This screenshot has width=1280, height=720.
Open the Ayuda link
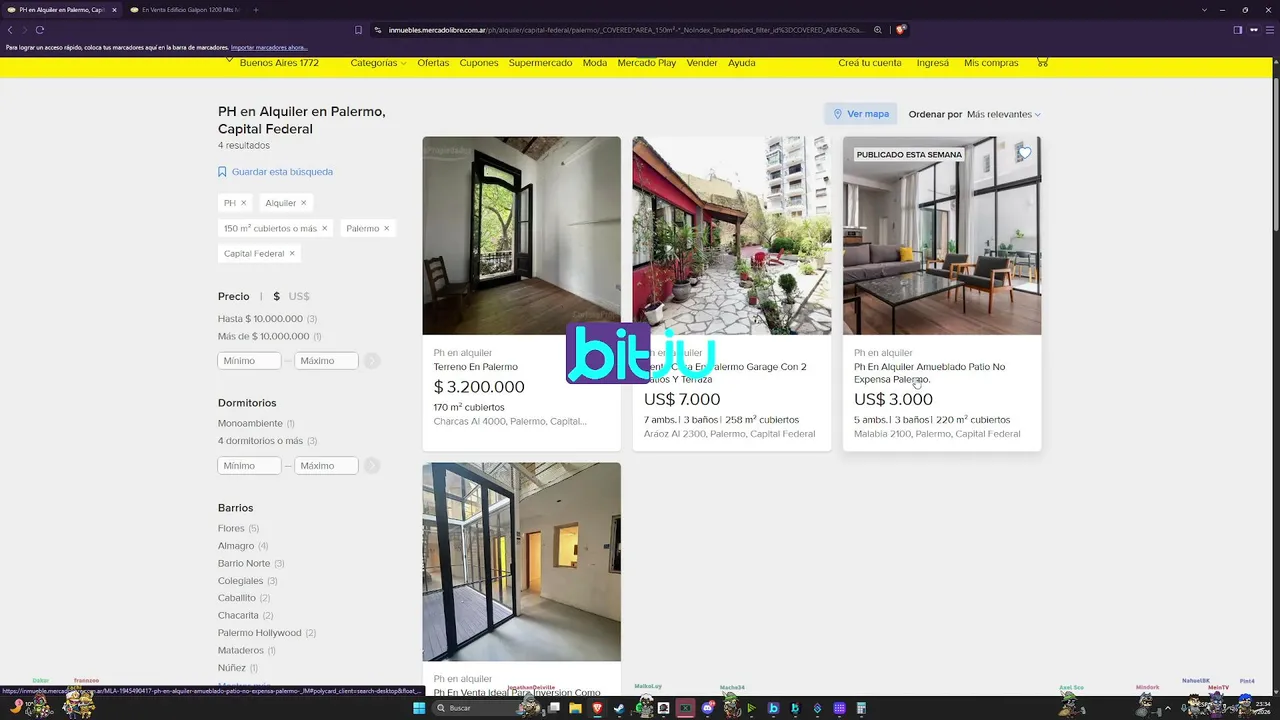point(742,63)
